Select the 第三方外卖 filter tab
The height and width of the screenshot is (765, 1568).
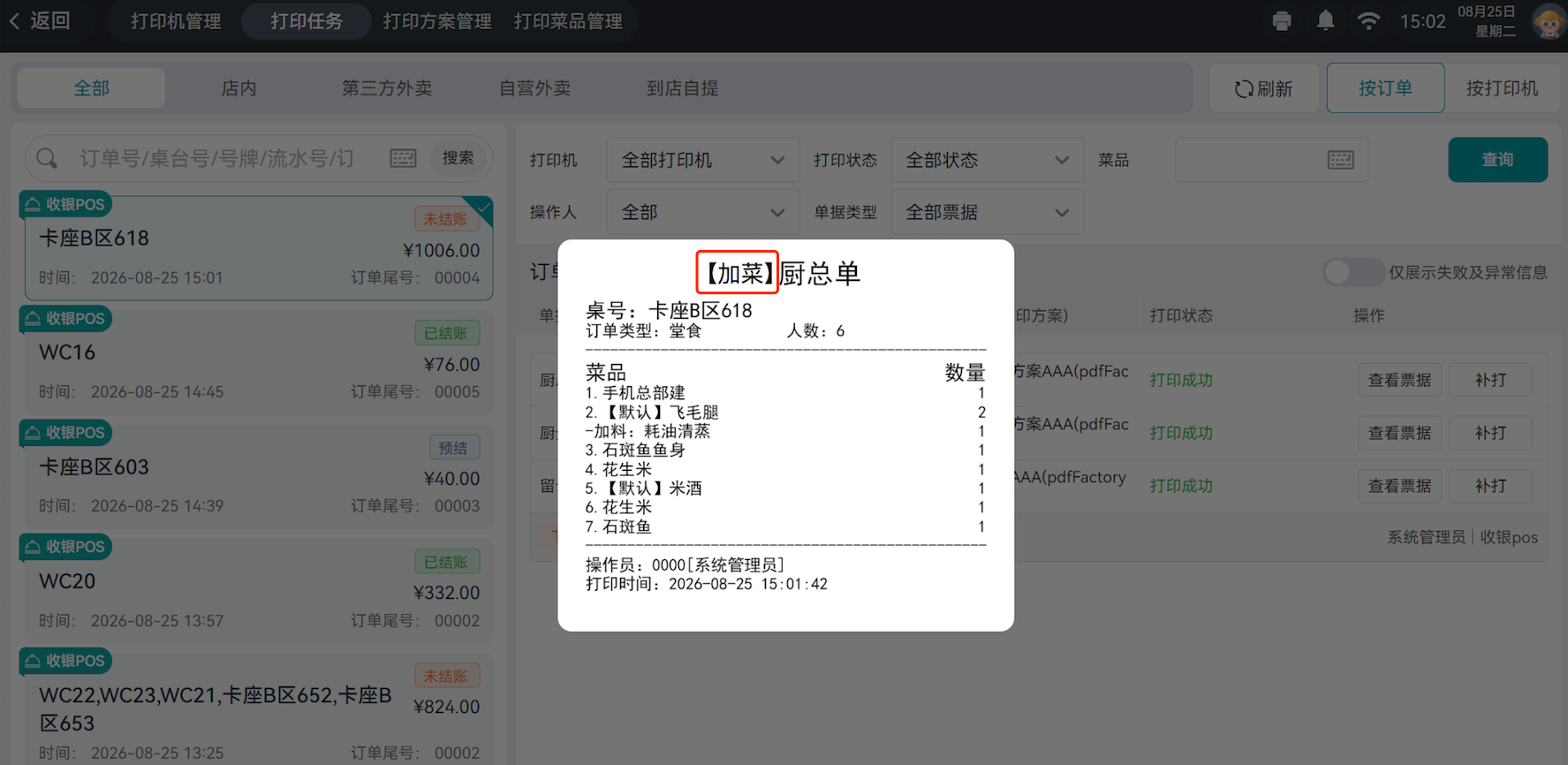pyautogui.click(x=387, y=88)
